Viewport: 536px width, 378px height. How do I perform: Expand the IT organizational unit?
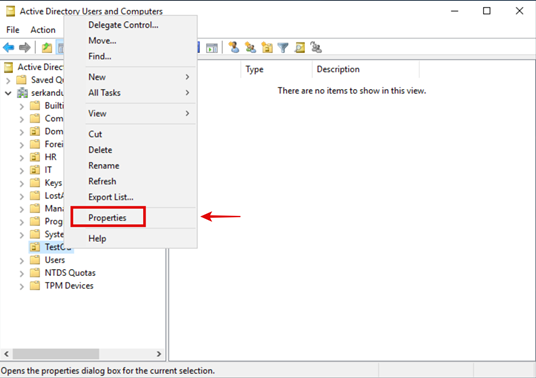click(x=22, y=171)
